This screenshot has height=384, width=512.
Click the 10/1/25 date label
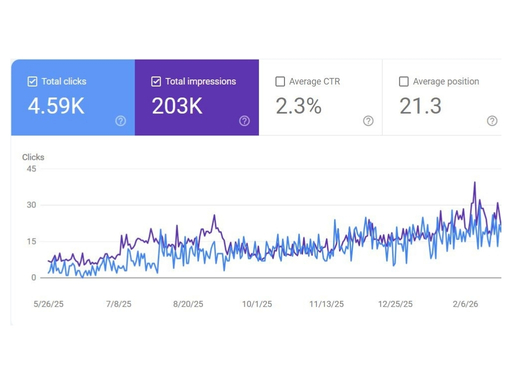tap(257, 304)
